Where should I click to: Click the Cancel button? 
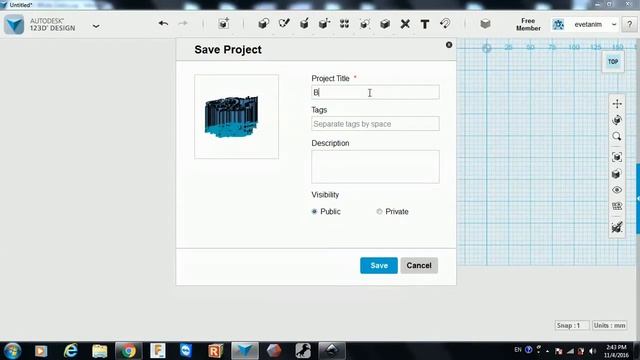tap(419, 265)
